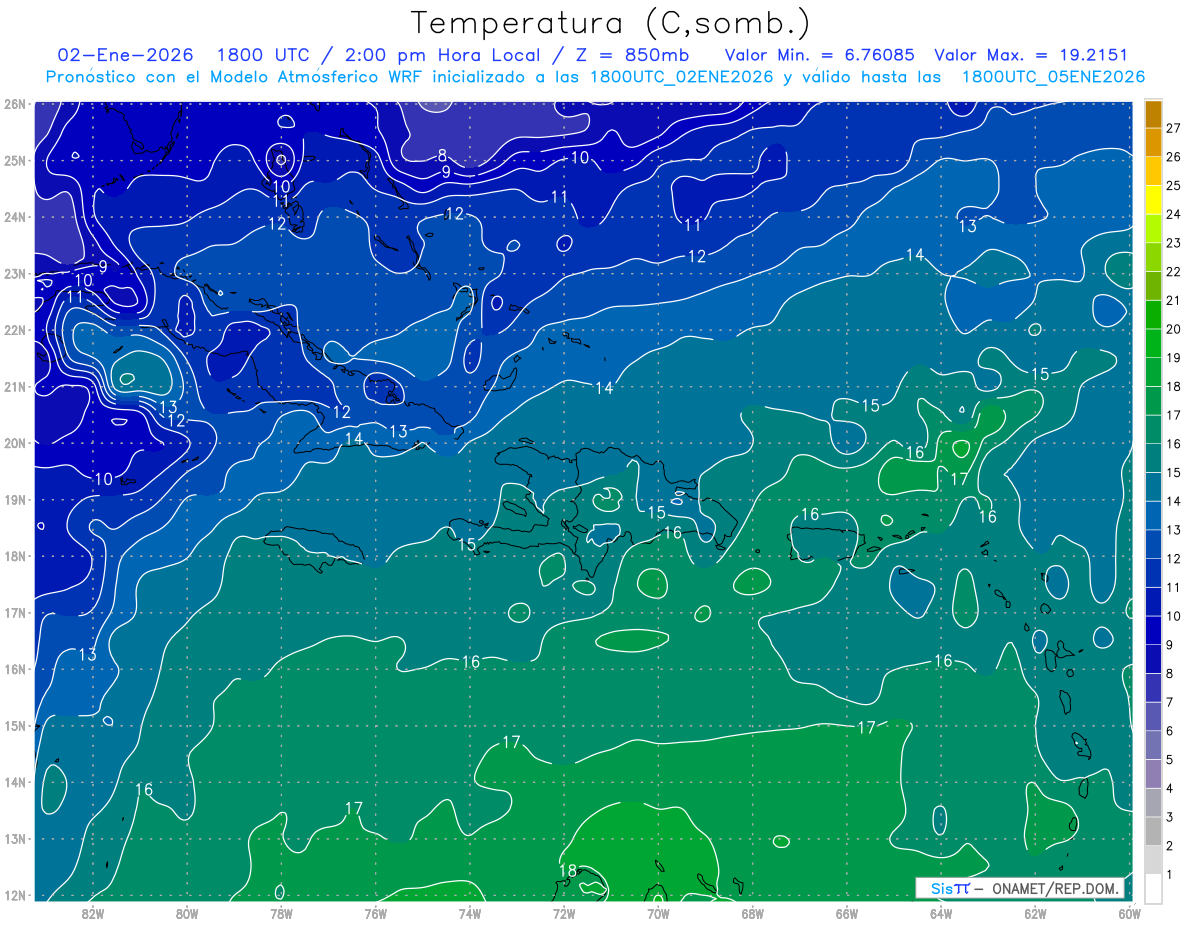Click the 14N latitude axis label
1200x927 pixels.
pyautogui.click(x=14, y=782)
